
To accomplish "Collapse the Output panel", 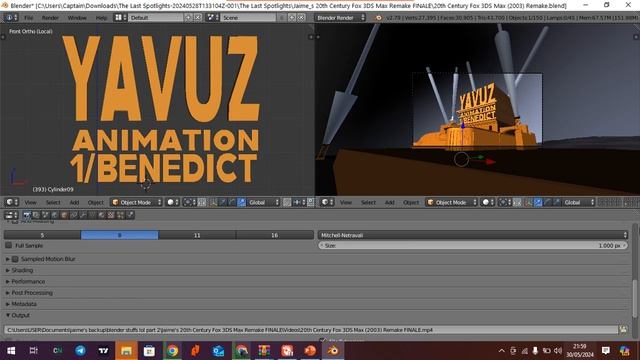I will pos(20,316).
